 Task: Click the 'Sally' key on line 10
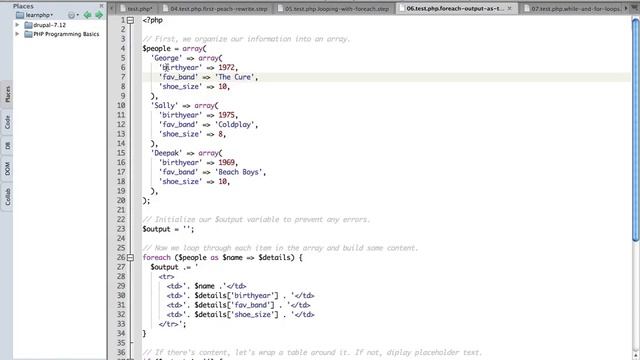point(164,106)
